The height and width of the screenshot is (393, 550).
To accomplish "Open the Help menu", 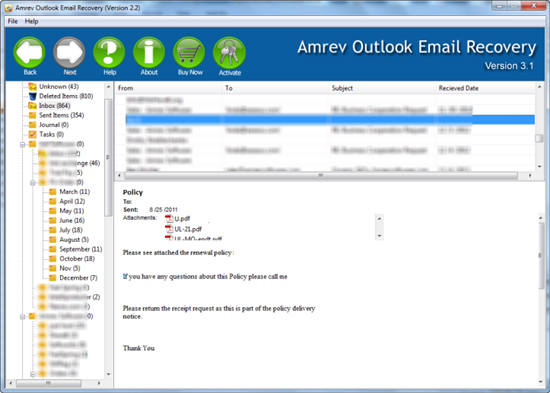I will pos(31,21).
